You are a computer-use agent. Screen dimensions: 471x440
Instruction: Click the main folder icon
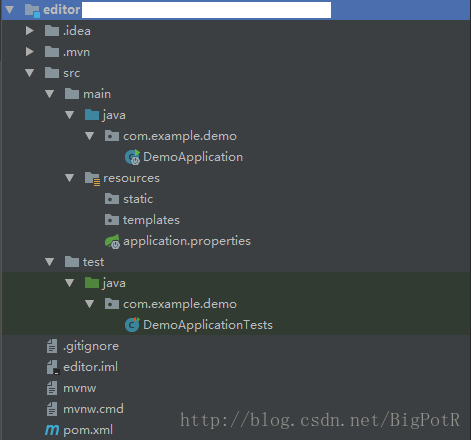tap(72, 94)
